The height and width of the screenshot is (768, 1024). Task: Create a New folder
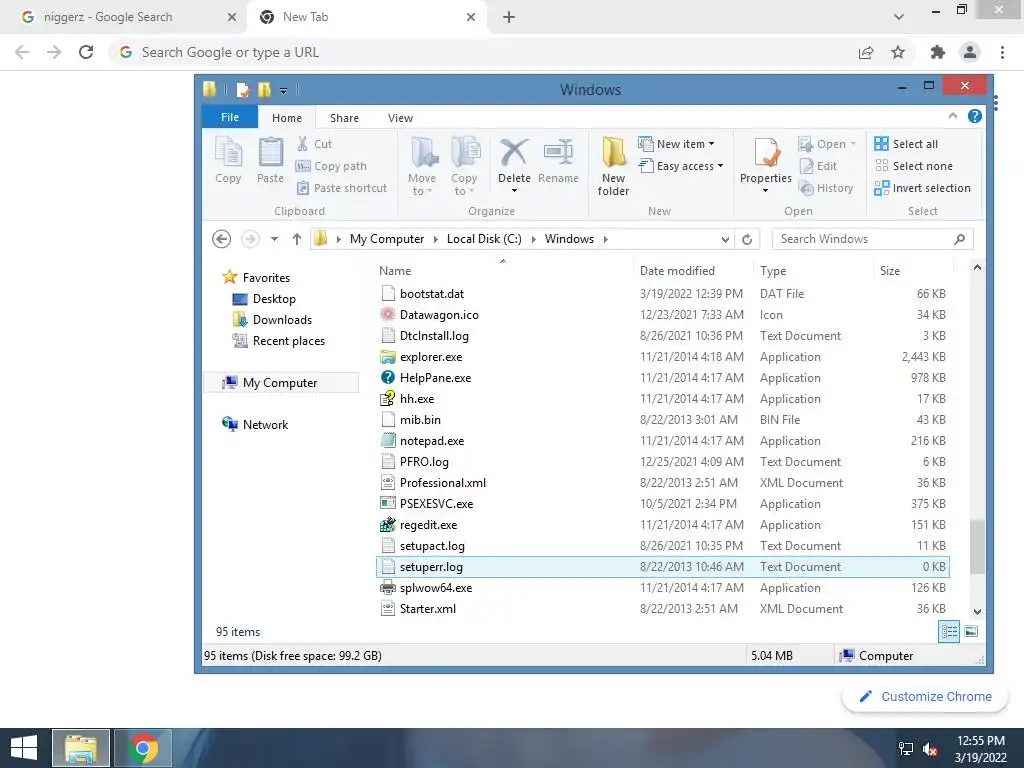click(613, 166)
